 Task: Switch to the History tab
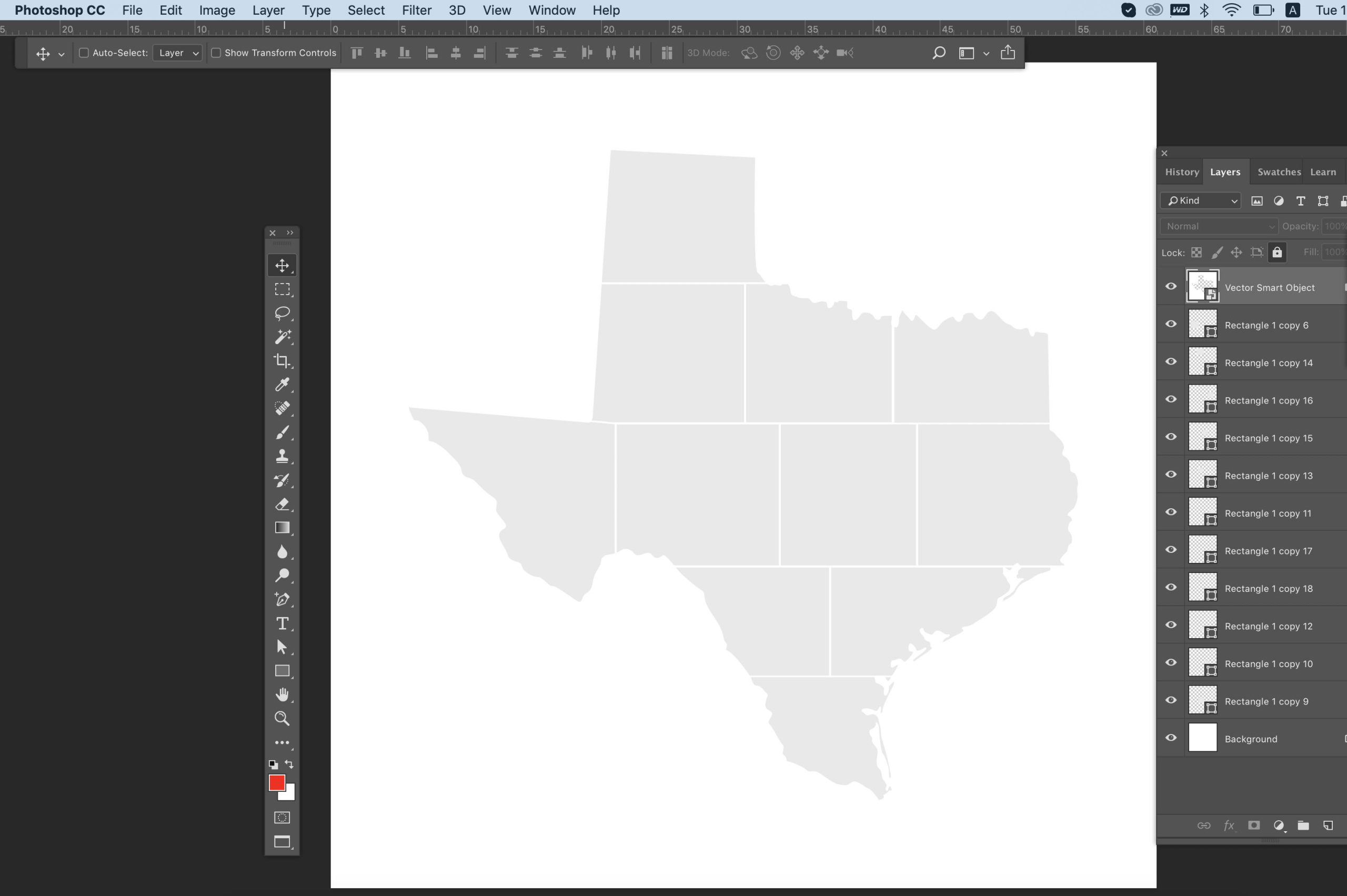click(1182, 172)
